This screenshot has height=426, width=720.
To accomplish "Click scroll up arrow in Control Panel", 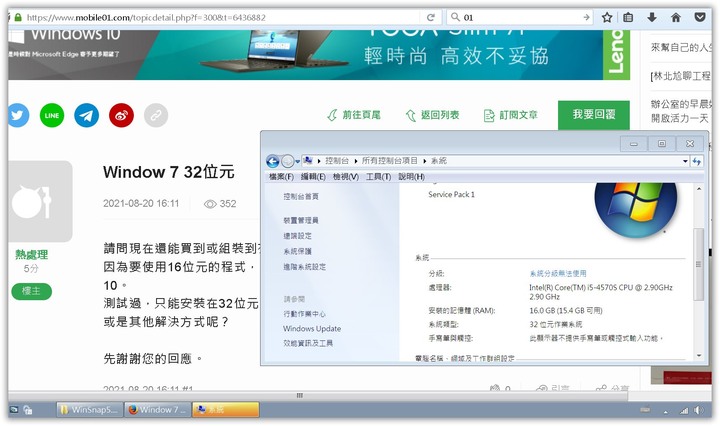I will click(698, 189).
